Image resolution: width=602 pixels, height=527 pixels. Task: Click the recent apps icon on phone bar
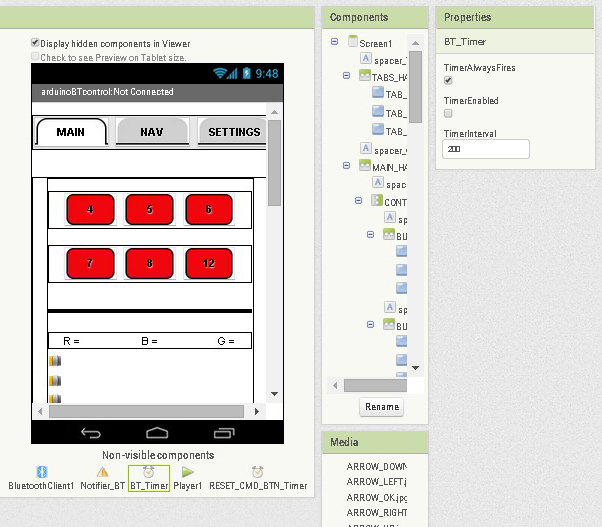pyautogui.click(x=224, y=433)
